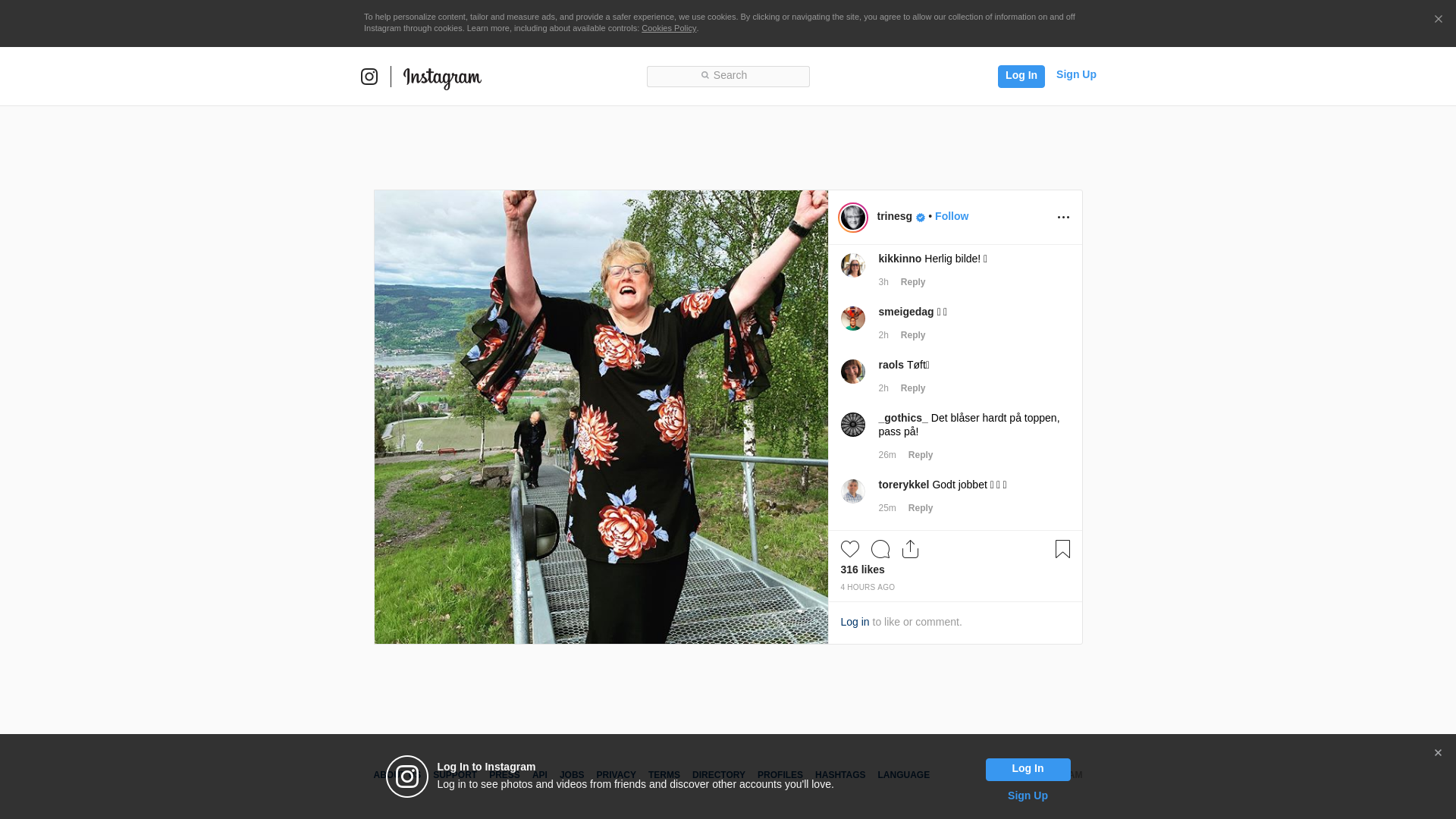Focus the Search input field

coord(728,77)
